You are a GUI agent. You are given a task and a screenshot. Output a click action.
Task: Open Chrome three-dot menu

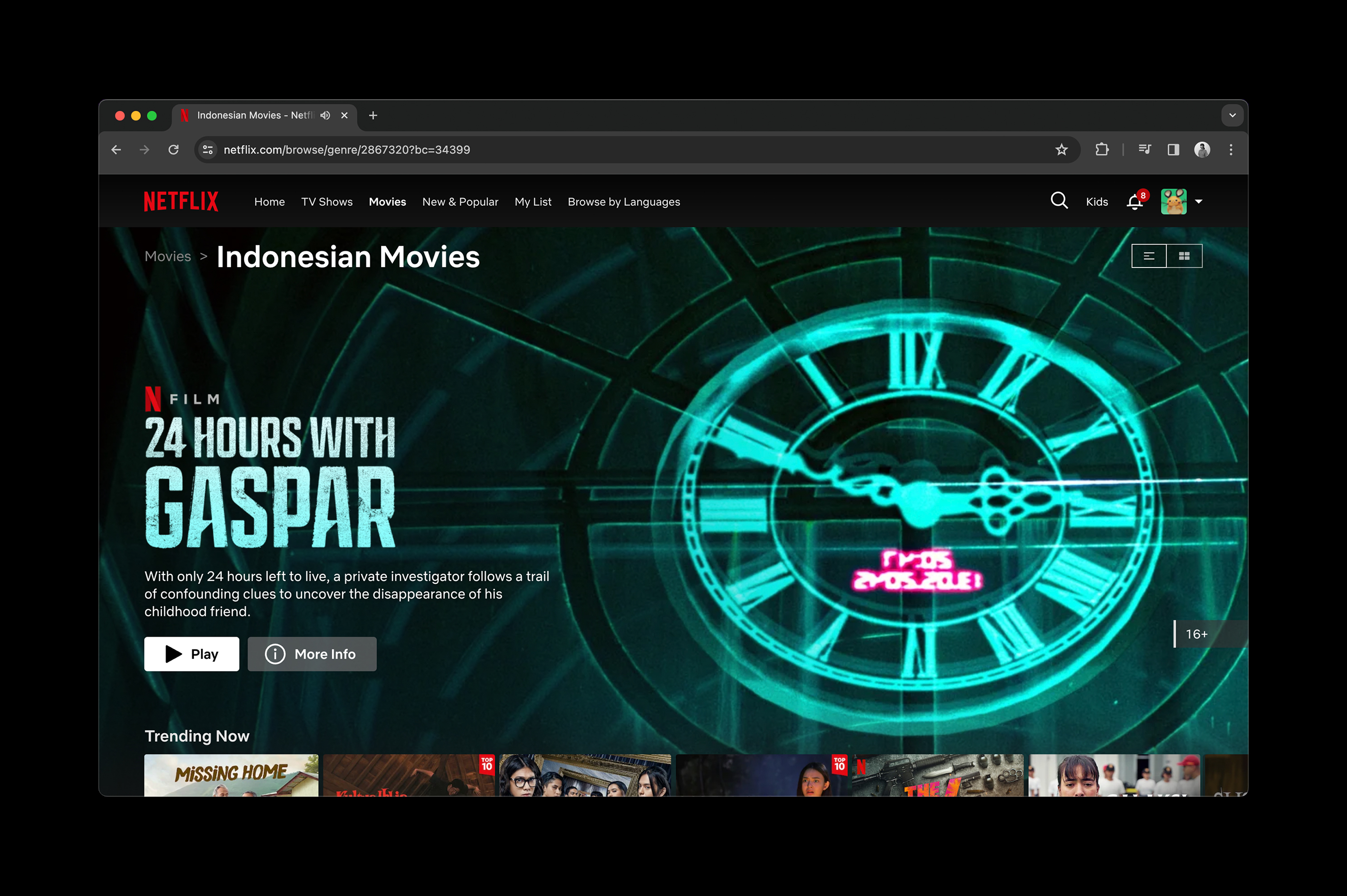(x=1231, y=150)
